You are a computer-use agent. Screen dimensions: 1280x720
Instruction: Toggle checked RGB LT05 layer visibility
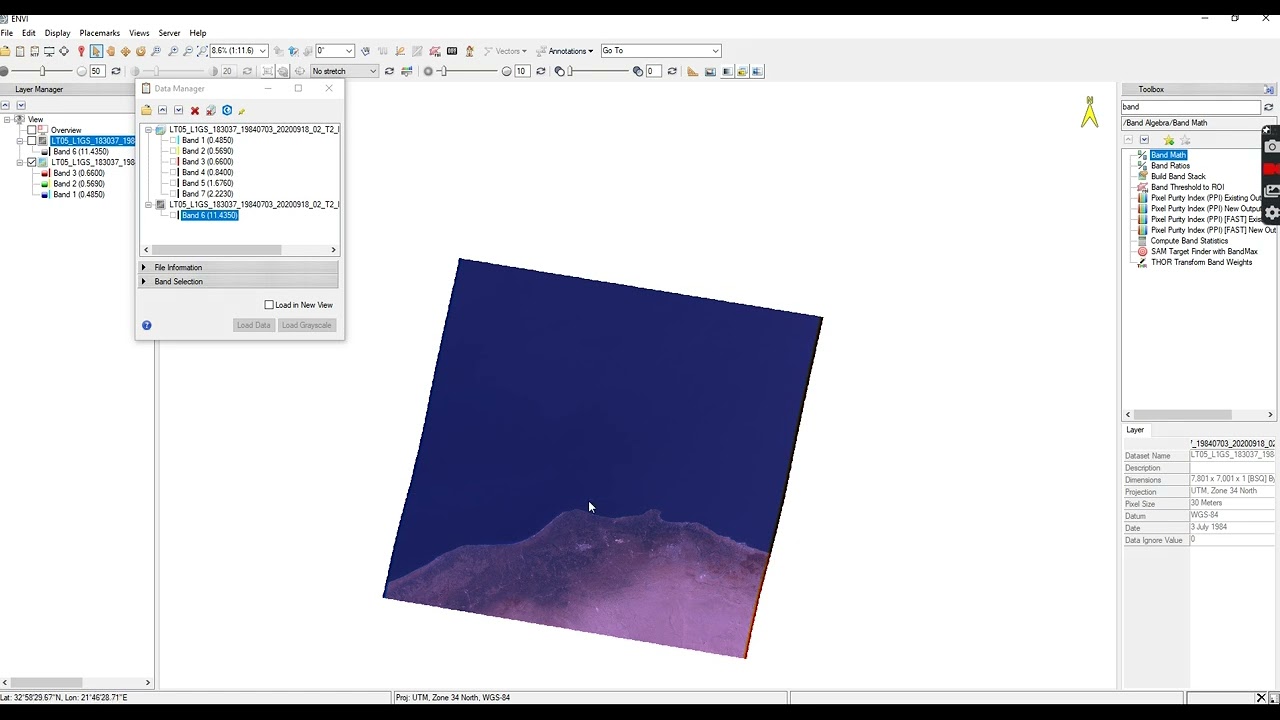point(32,162)
